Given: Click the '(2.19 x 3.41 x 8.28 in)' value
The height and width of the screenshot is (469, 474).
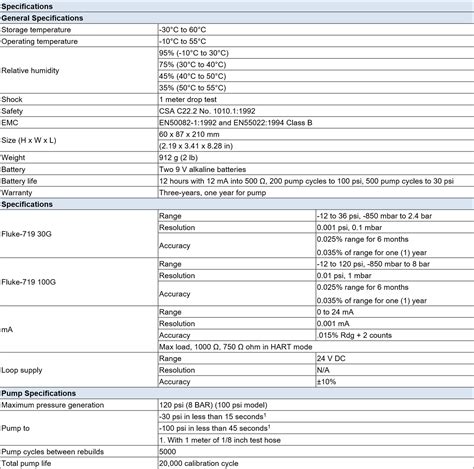Looking at the screenshot, I should (x=196, y=146).
